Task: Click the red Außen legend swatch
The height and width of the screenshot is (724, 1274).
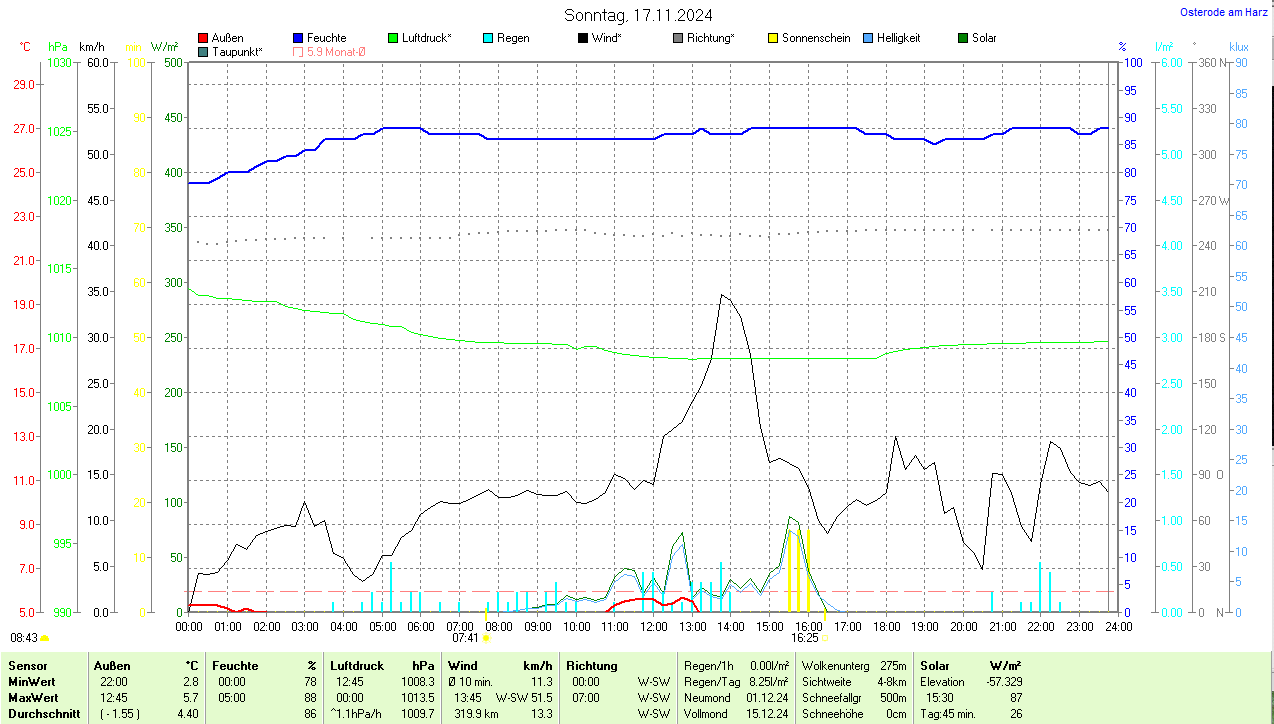Action: pyautogui.click(x=204, y=38)
